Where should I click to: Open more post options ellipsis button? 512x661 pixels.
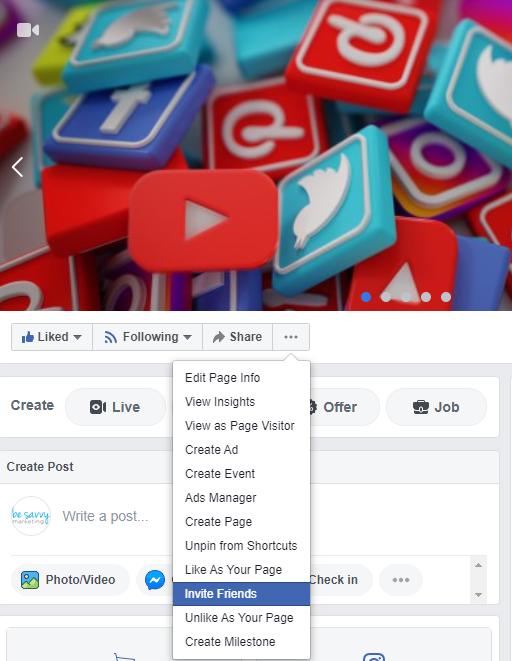point(401,580)
